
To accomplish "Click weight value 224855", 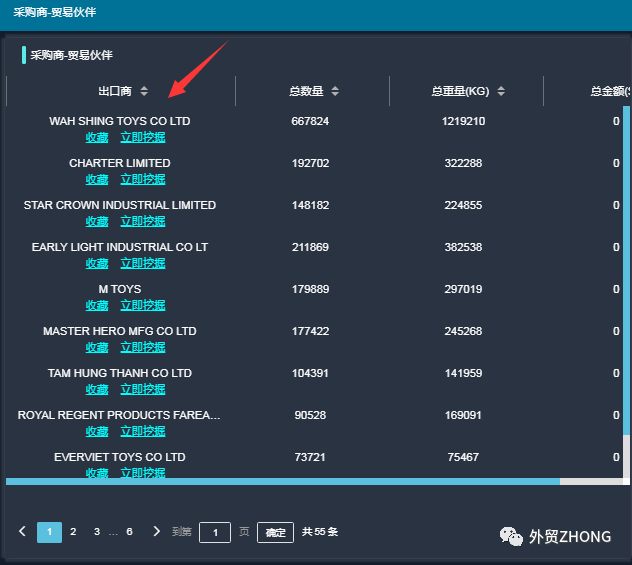I will (464, 205).
